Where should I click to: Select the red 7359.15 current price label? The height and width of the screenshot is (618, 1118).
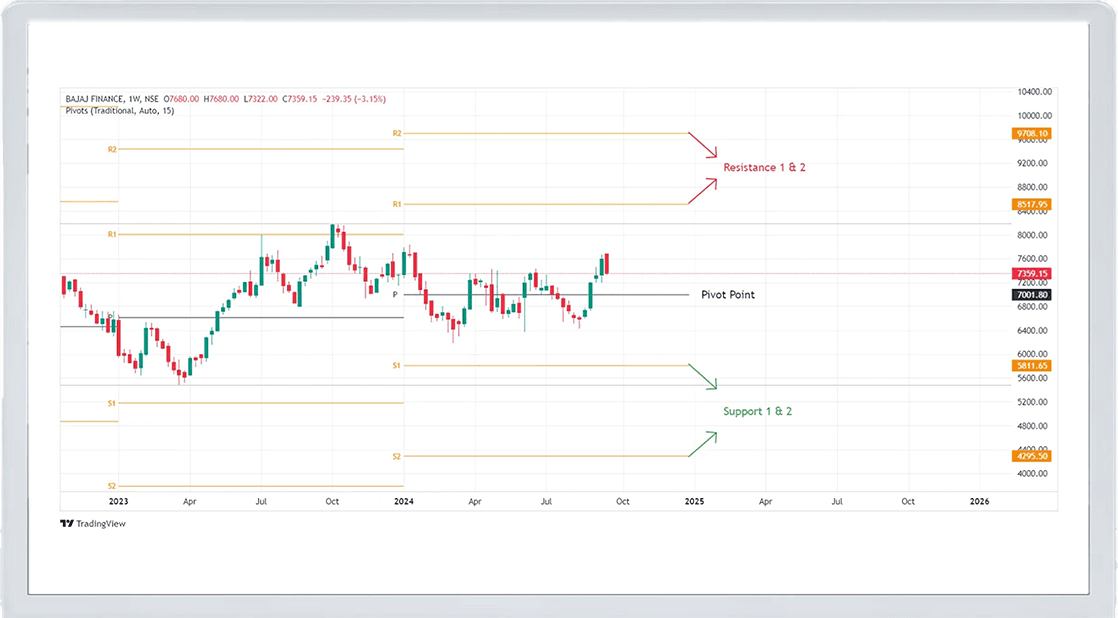point(1031,273)
